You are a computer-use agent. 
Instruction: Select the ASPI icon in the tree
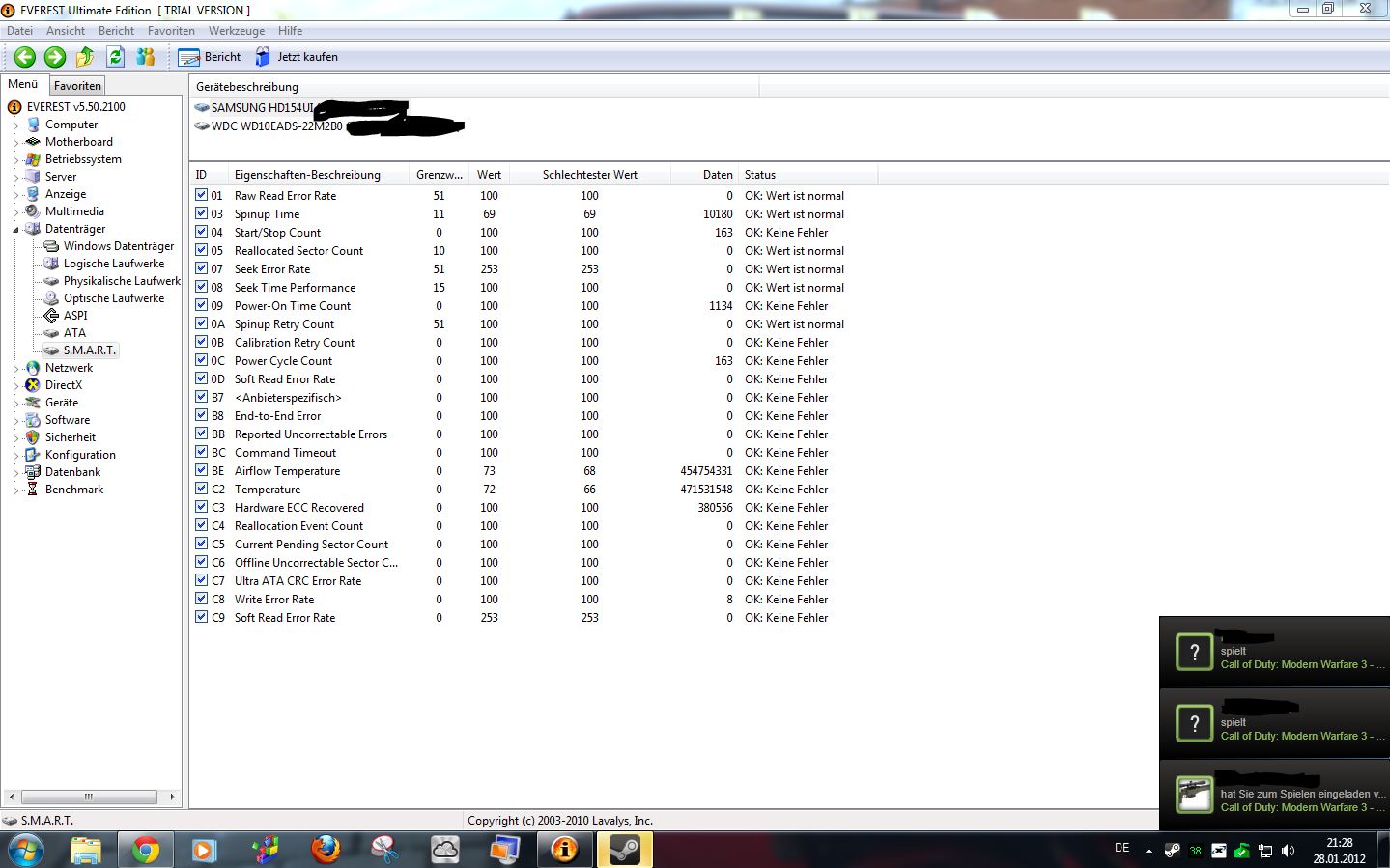pyautogui.click(x=51, y=316)
